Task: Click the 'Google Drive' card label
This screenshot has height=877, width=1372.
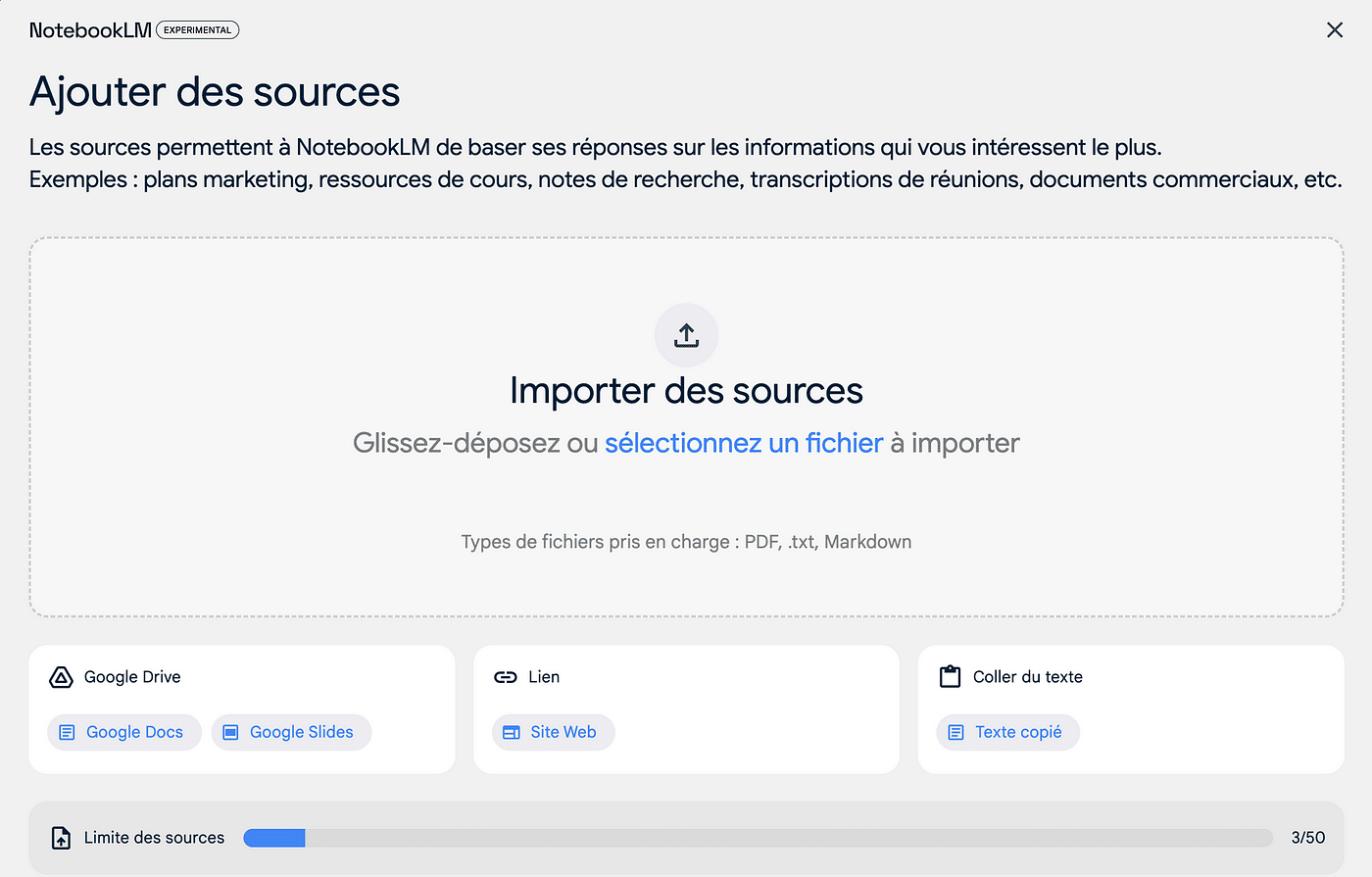Action: 132,677
